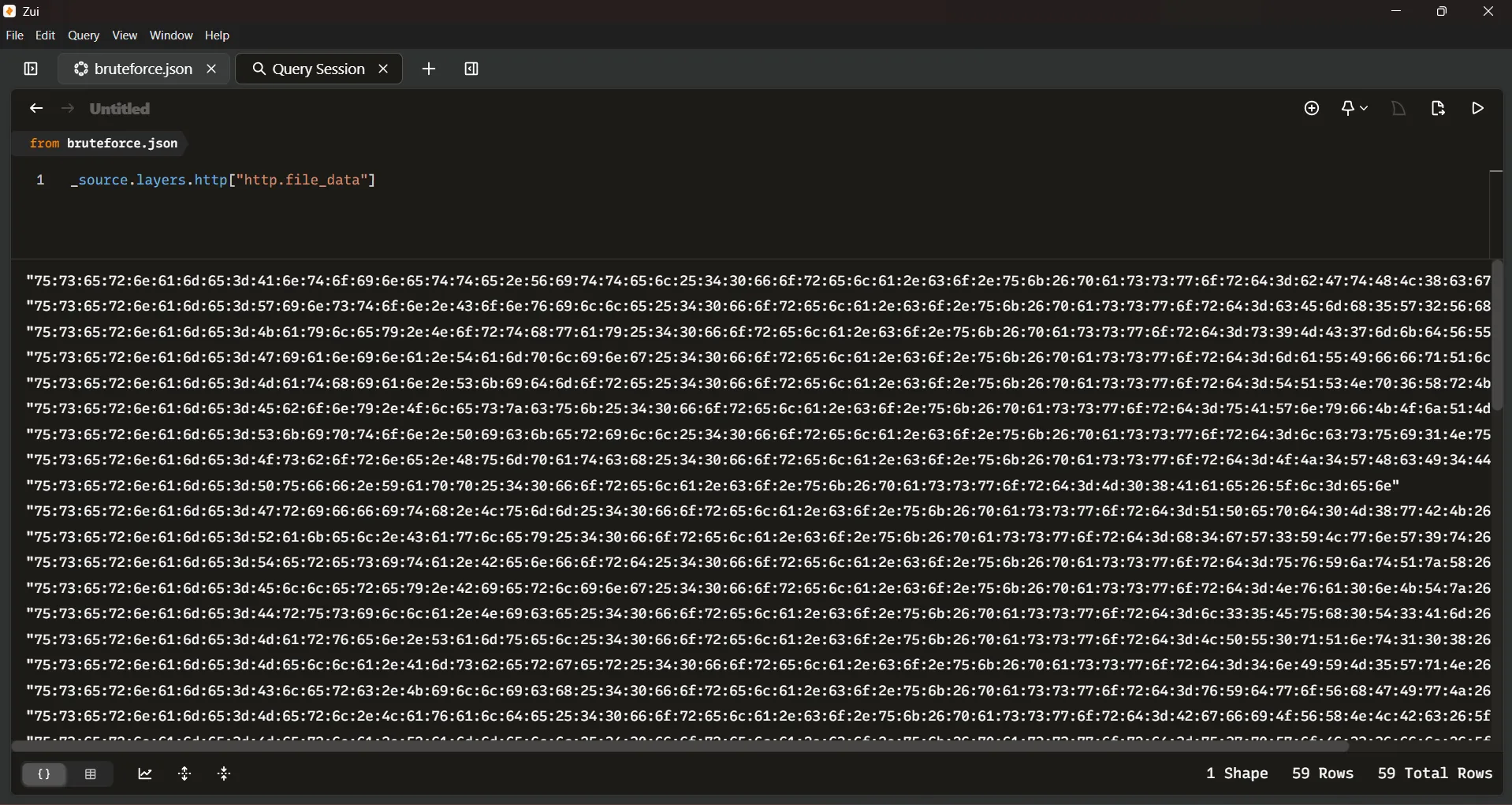Open the Query menu
Viewport: 1512px width, 805px height.
(83, 35)
